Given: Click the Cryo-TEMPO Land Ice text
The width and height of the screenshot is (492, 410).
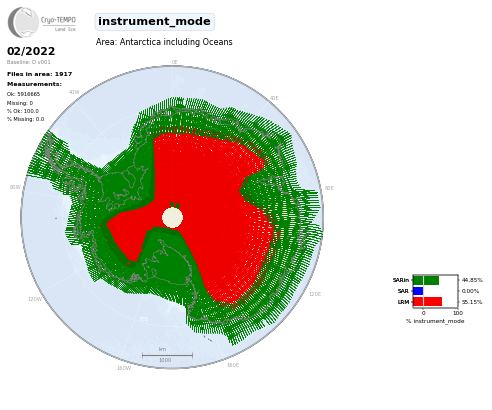Looking at the screenshot, I should coord(58,24).
